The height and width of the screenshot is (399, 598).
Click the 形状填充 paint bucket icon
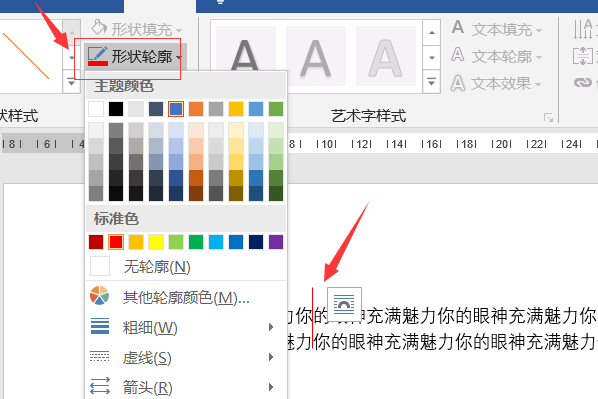tap(99, 27)
